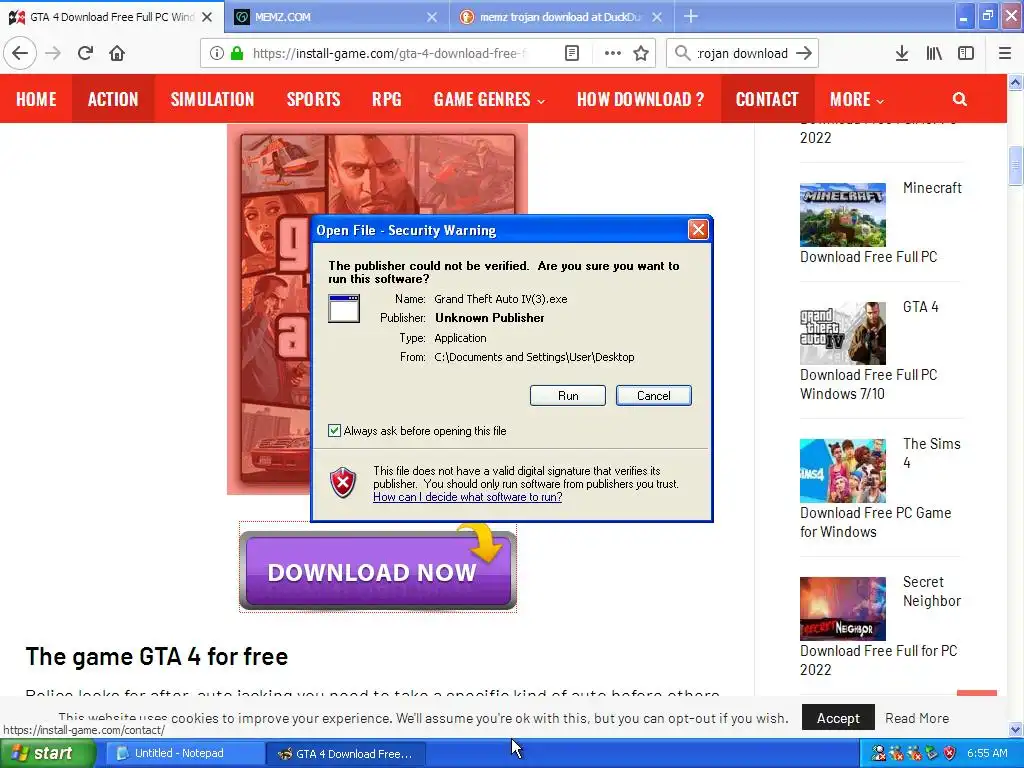
Task: Click Secret Neighbor thumbnail
Action: point(842,609)
